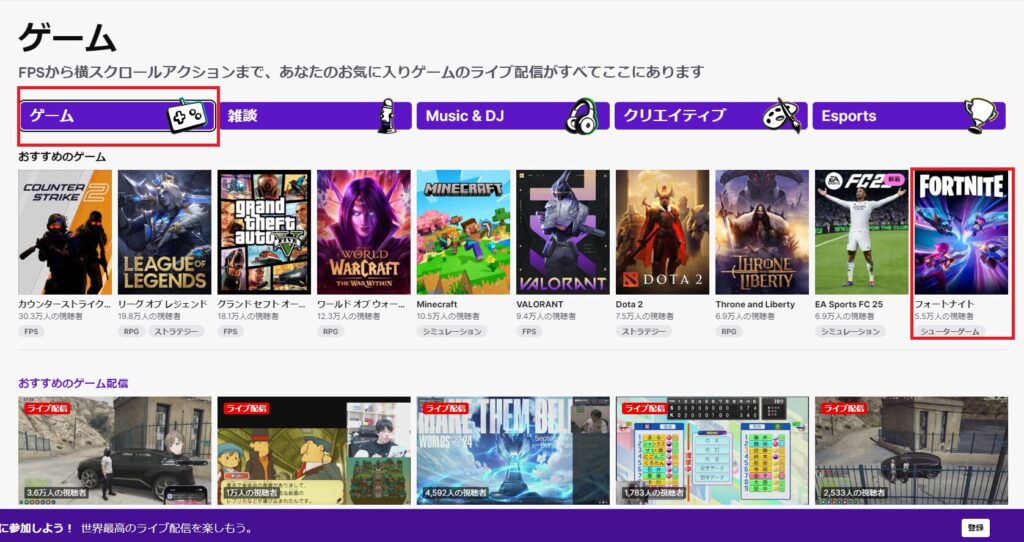
Task: Open the ゲーム category tab
Action: click(x=118, y=116)
